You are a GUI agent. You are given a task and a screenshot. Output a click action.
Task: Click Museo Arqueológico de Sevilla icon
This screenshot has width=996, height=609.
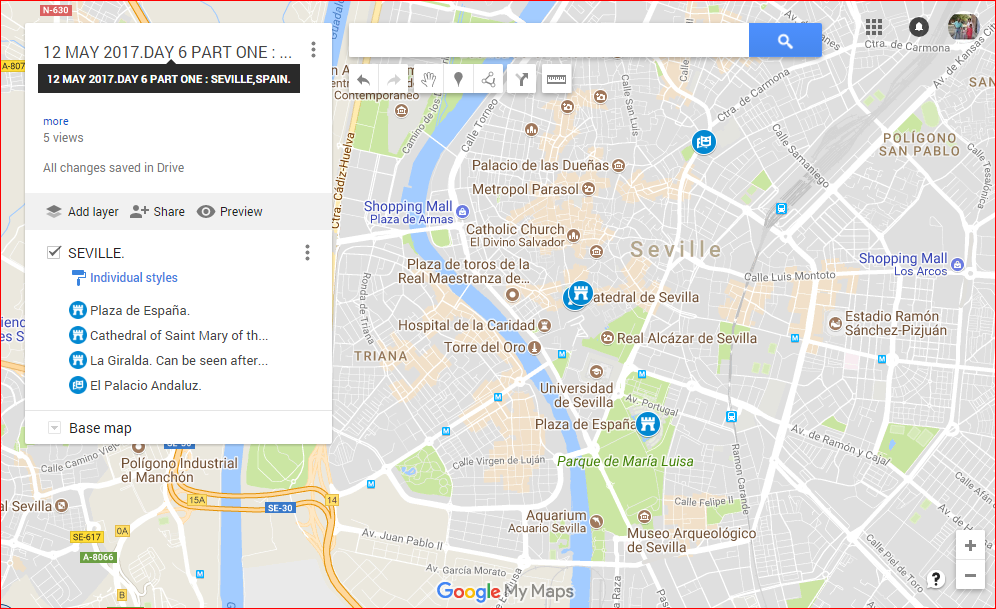point(644,516)
